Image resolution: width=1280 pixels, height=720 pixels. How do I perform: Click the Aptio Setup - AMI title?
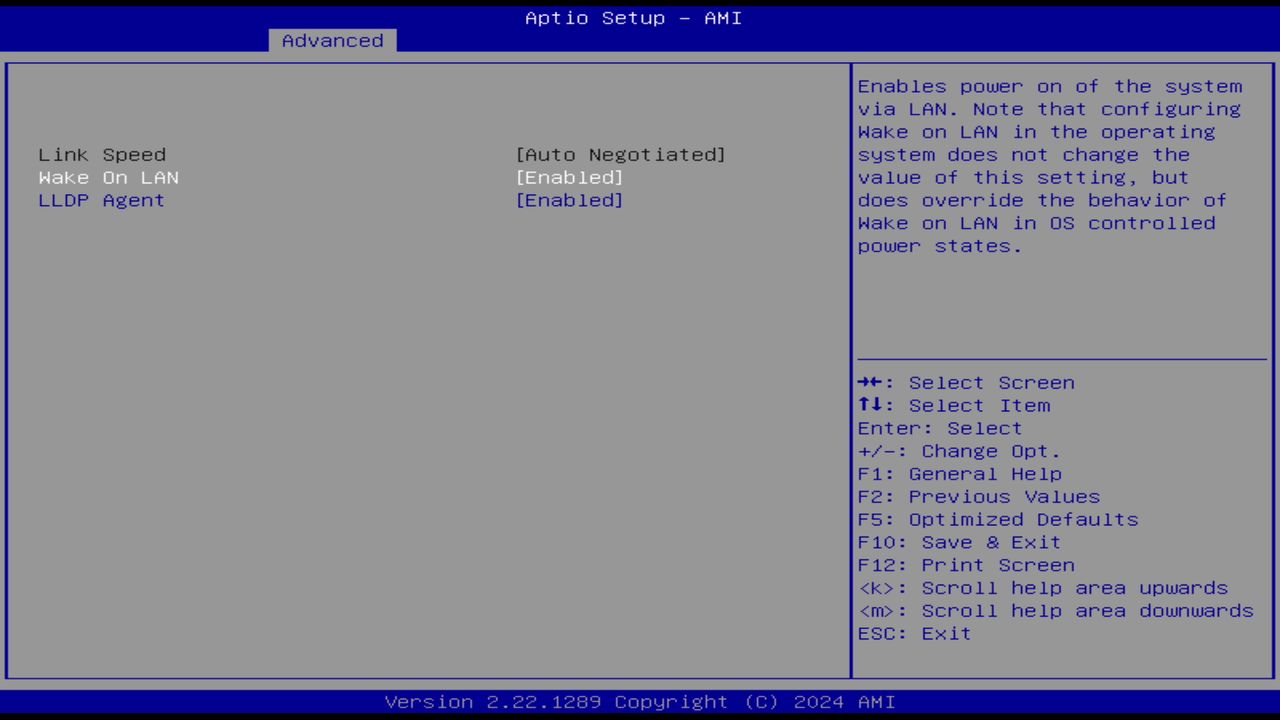click(x=634, y=18)
